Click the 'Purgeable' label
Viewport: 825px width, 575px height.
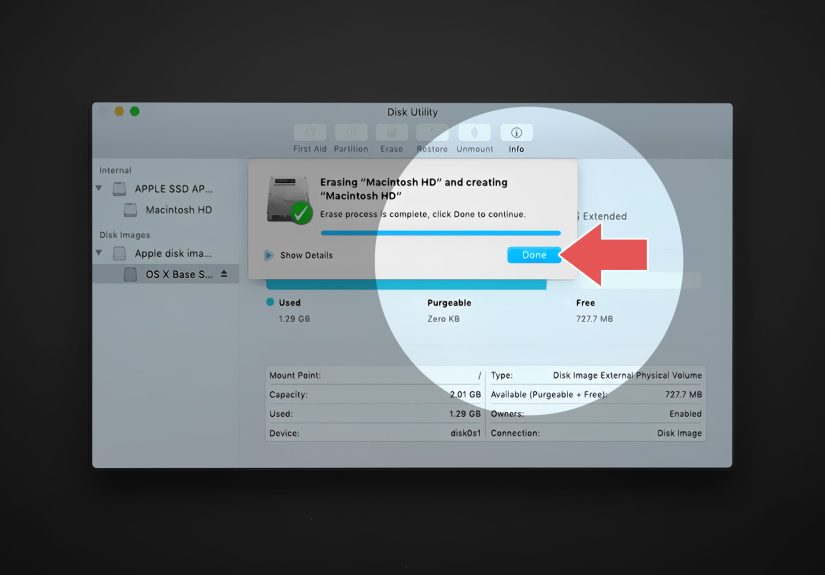point(449,302)
